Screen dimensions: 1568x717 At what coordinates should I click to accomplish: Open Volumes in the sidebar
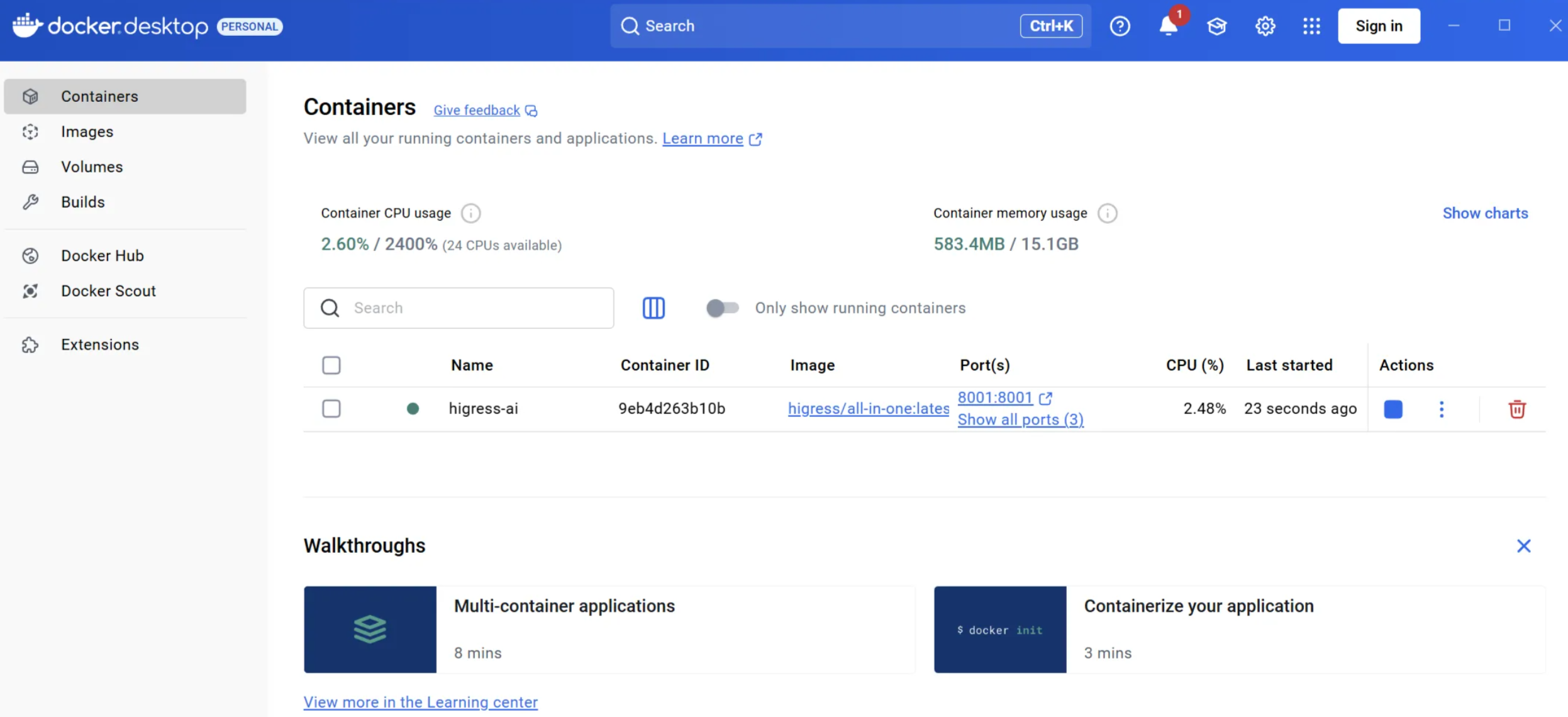pyautogui.click(x=125, y=167)
